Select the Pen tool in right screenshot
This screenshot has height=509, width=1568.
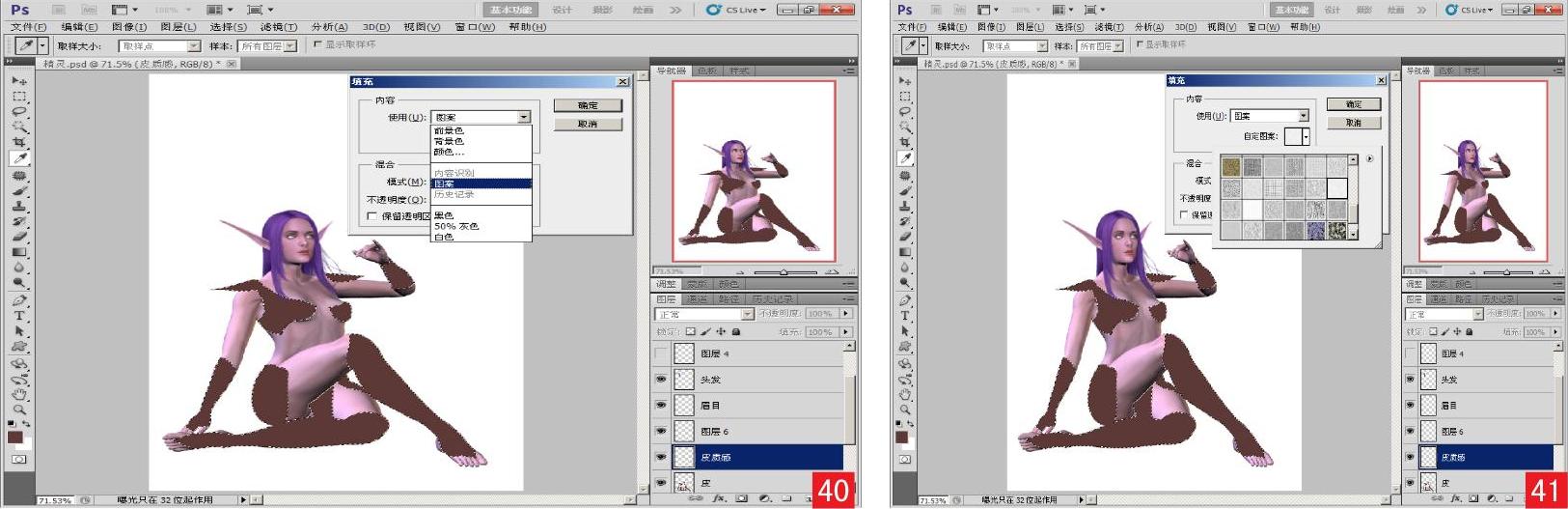tap(905, 300)
